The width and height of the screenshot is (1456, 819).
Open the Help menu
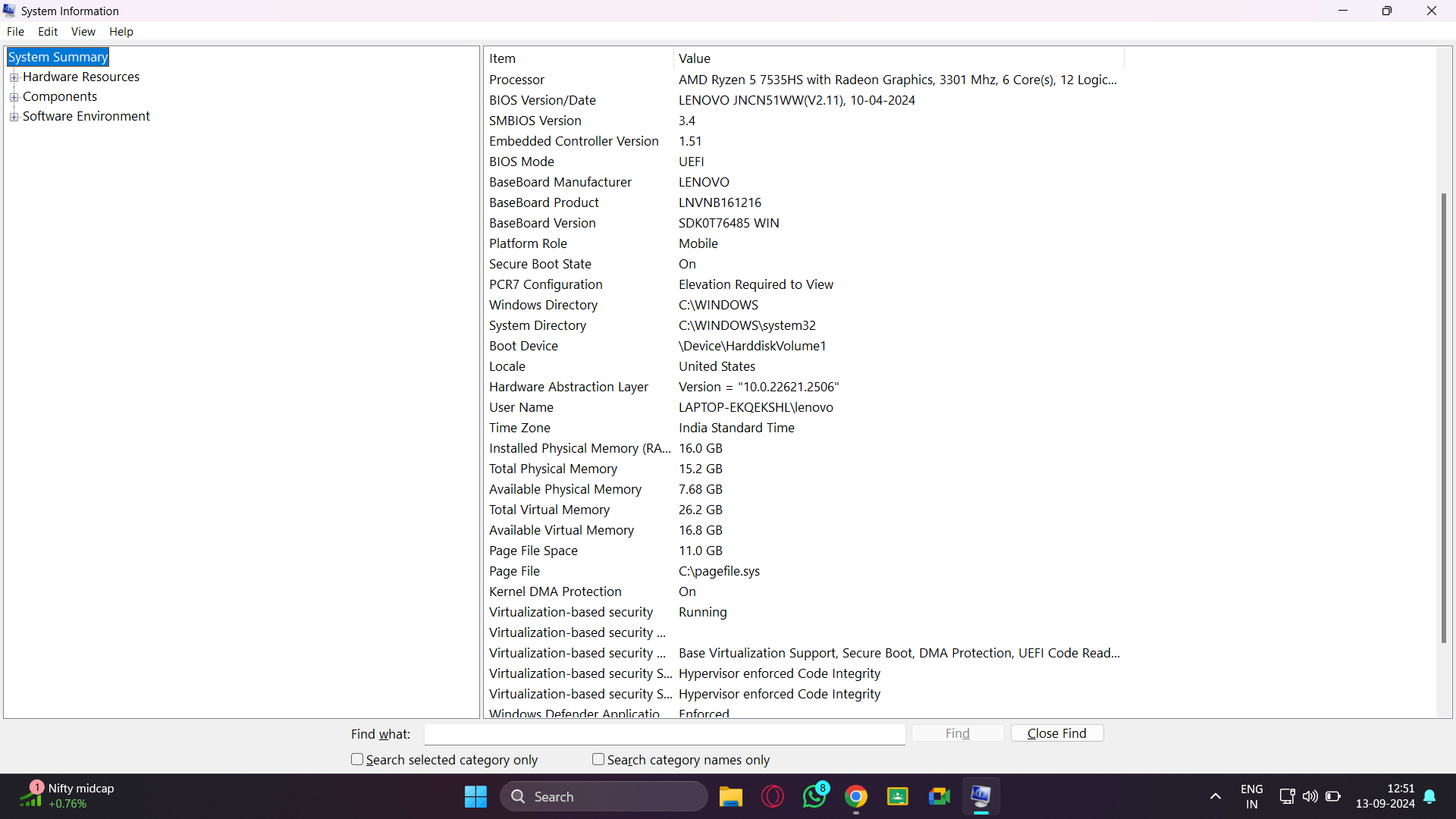tap(121, 31)
